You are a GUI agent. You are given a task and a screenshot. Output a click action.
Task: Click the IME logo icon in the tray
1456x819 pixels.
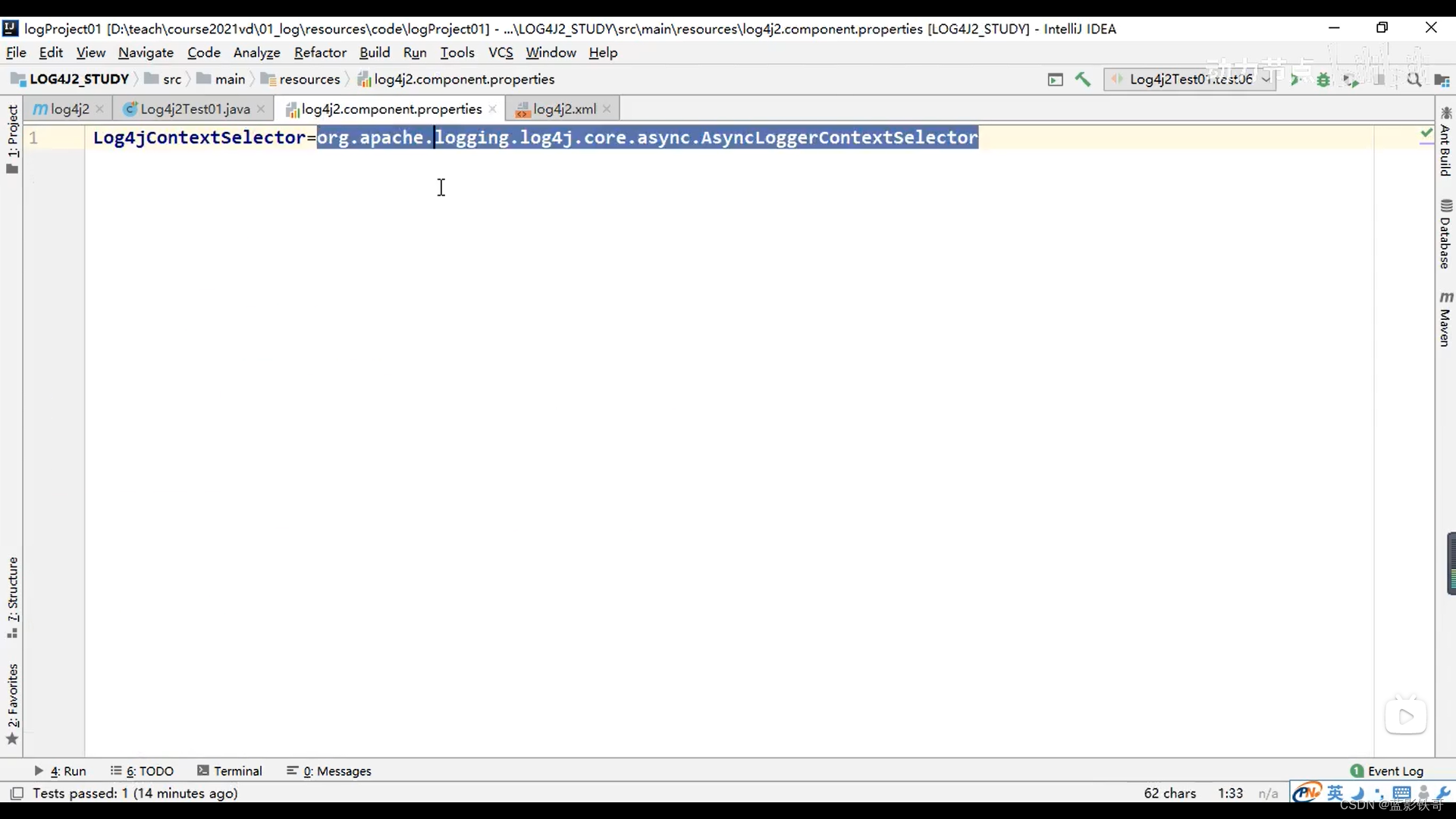click(x=1307, y=793)
